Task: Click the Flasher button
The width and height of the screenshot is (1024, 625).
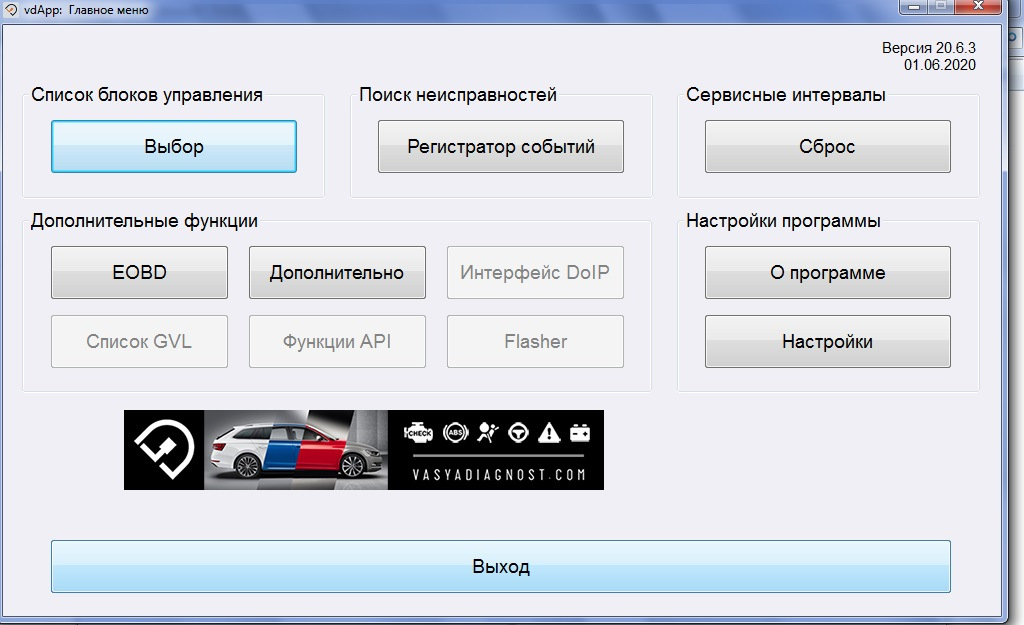Action: pyautogui.click(x=535, y=342)
